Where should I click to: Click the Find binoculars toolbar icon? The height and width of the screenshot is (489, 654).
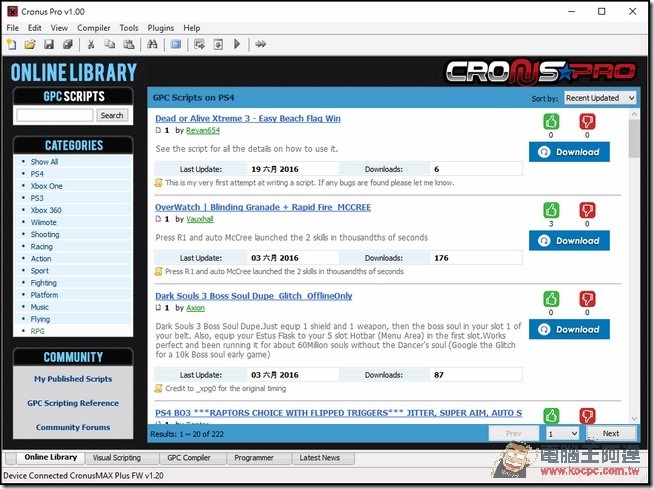coord(152,44)
